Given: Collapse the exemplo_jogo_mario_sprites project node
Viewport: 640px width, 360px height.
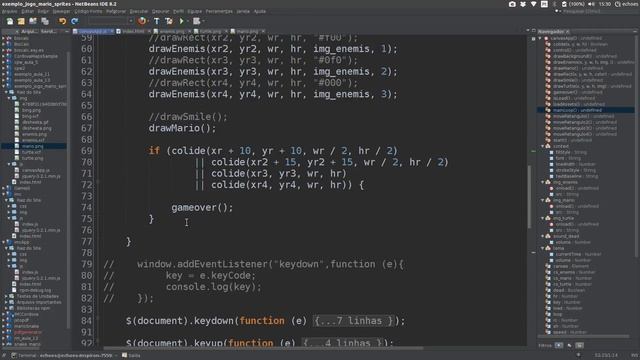Looking at the screenshot, I should (x=4, y=86).
